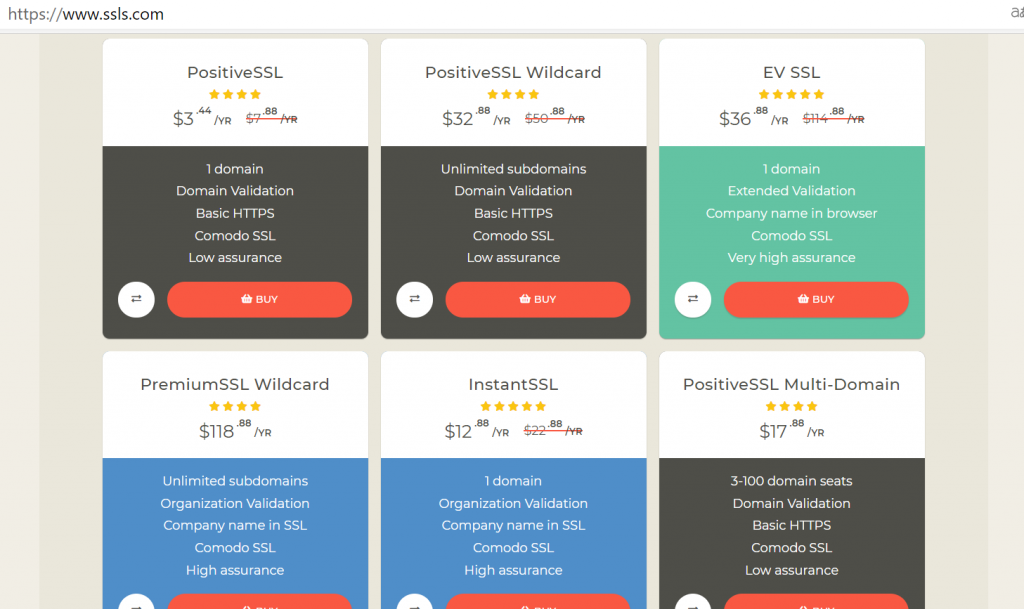This screenshot has width=1024, height=609.
Task: Click the compare icon on the PositiveSSL card
Action: point(136,299)
